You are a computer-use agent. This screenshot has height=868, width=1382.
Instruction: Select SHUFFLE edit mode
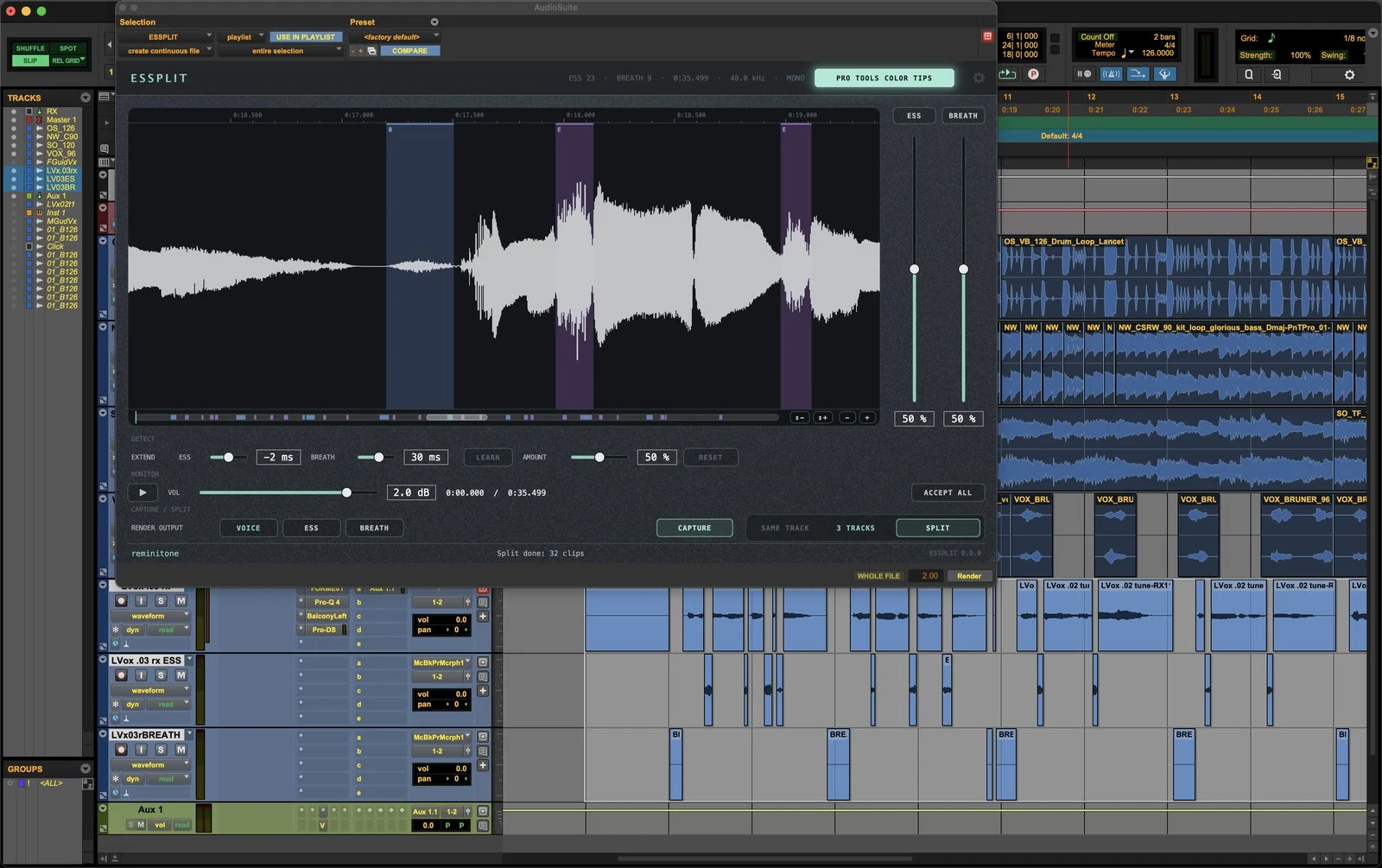[x=30, y=48]
